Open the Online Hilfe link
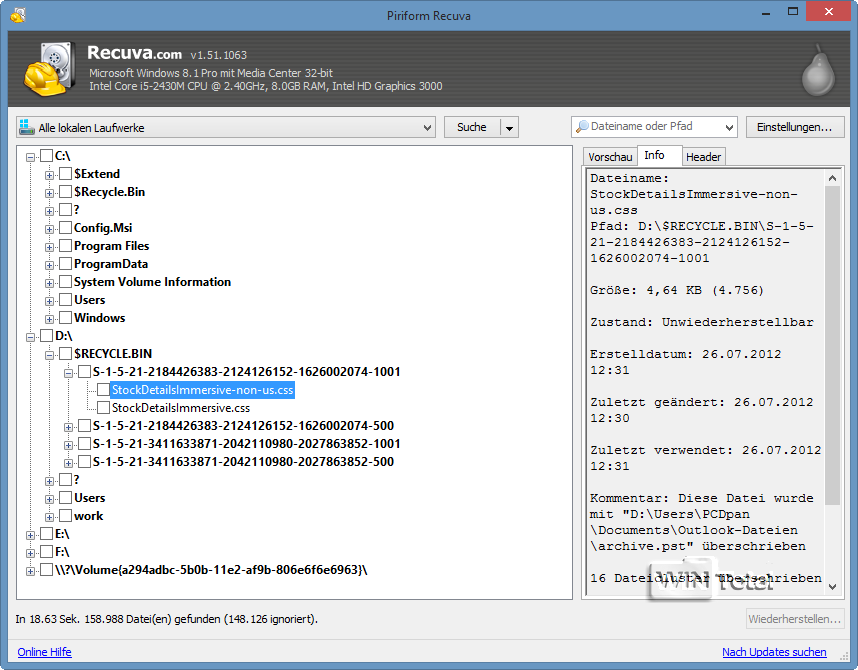The width and height of the screenshot is (858, 670). [45, 652]
